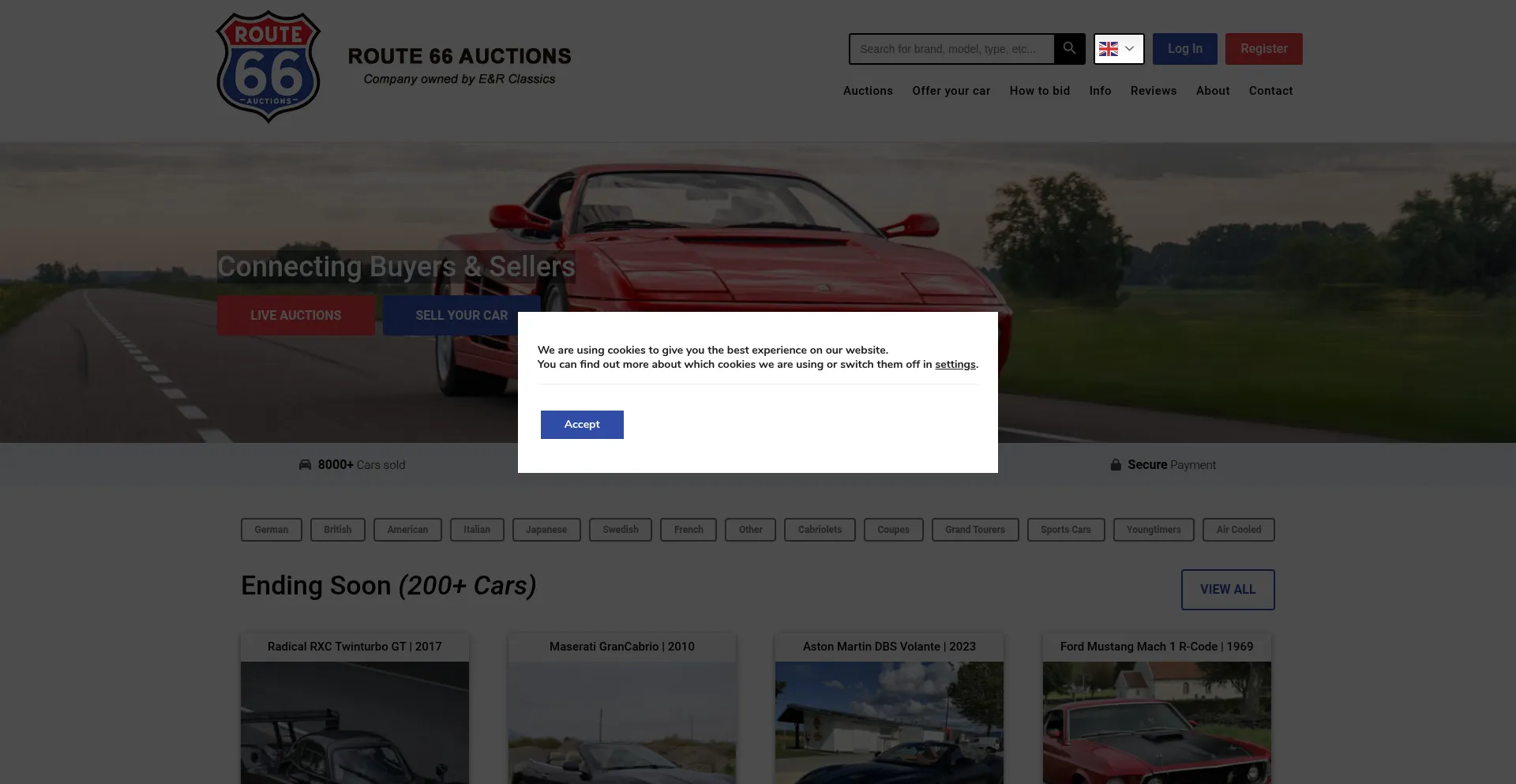Accept the cookies notice
Viewport: 1516px width, 784px height.
click(x=582, y=425)
